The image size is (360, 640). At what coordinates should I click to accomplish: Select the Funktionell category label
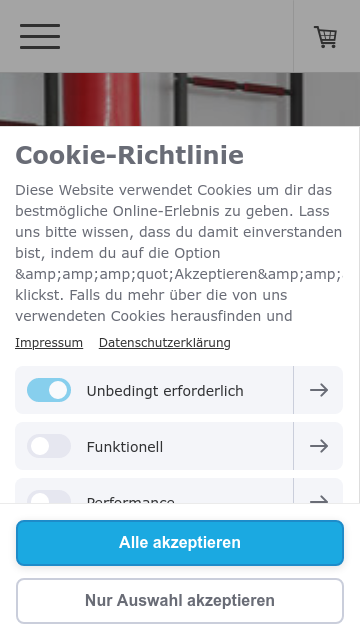[x=125, y=447]
